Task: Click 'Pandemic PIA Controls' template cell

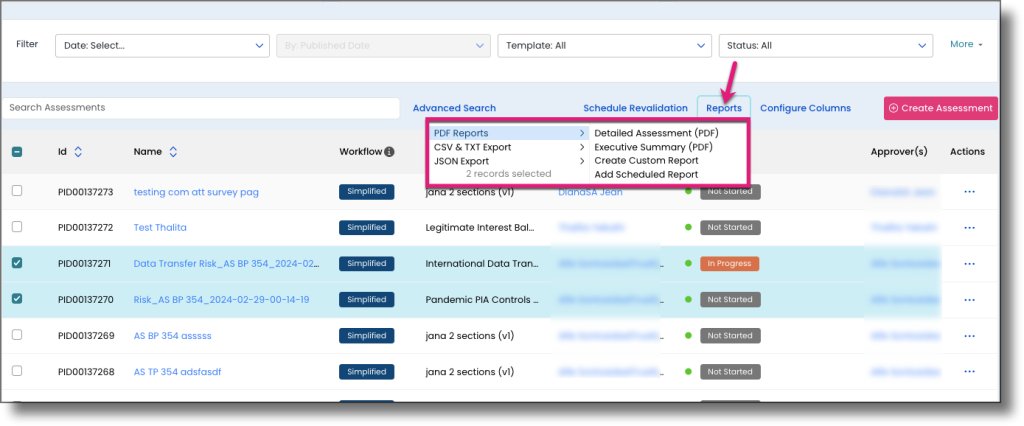Action: click(482, 299)
